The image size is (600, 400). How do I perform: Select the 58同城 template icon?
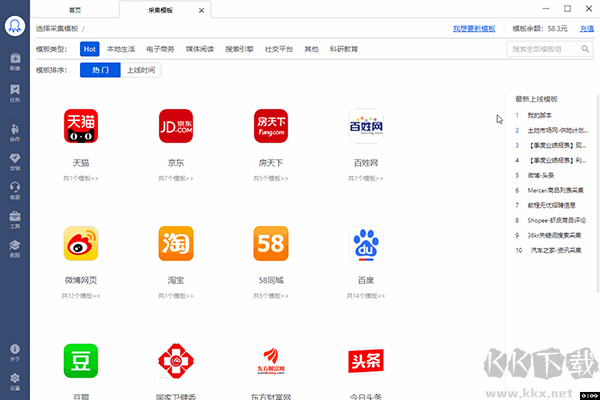[271, 243]
